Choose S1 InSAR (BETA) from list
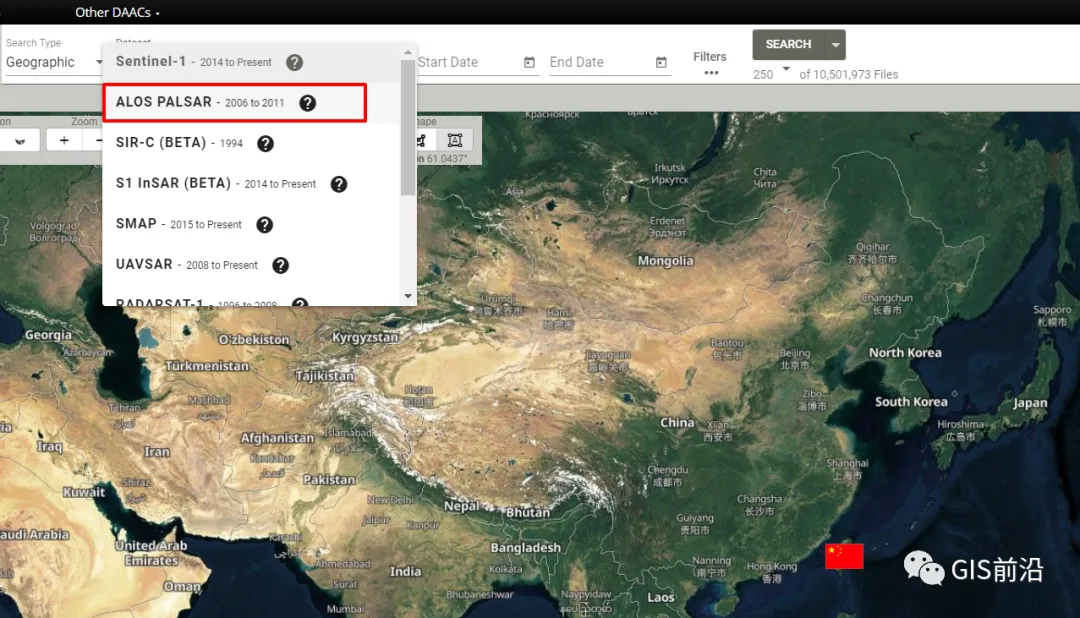The width and height of the screenshot is (1080, 618). (x=251, y=184)
